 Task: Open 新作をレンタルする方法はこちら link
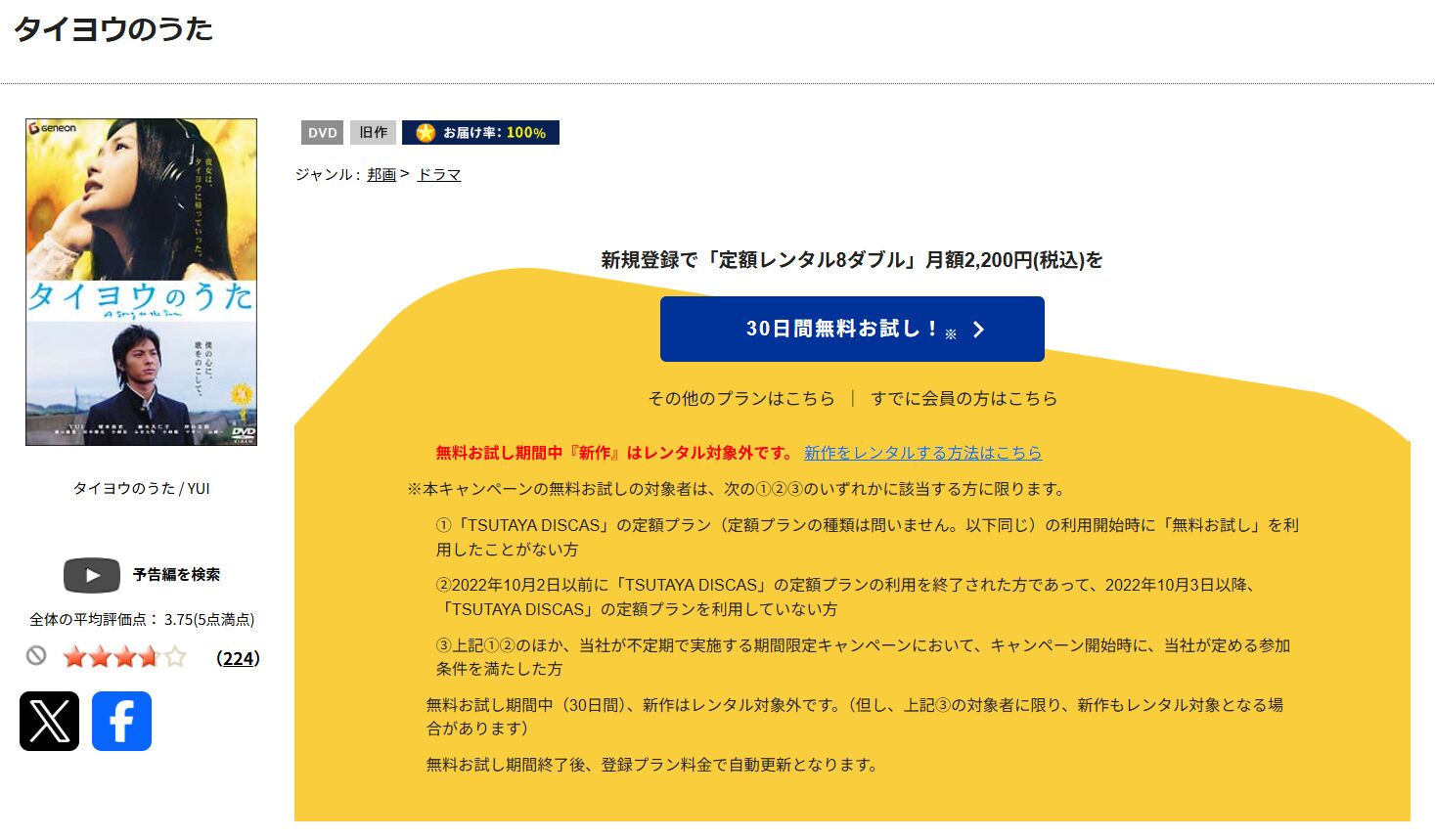coord(922,453)
